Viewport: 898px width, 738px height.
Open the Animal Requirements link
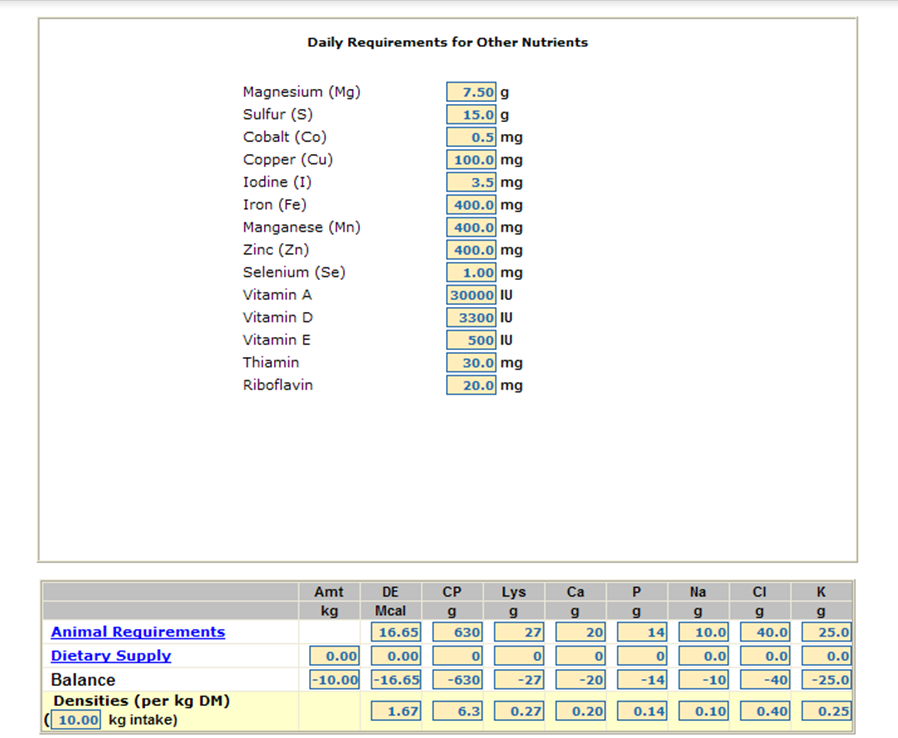pyautogui.click(x=138, y=632)
